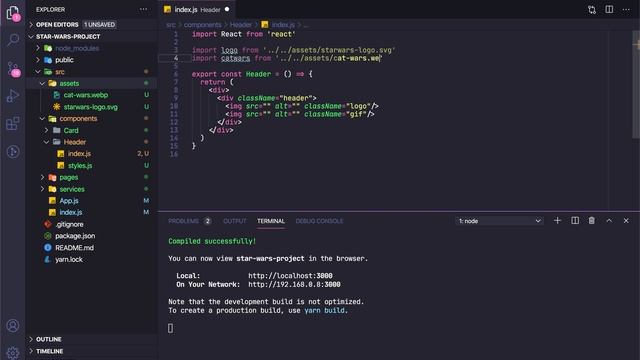Click 'index.js' in the breadcrumb

pyautogui.click(x=283, y=25)
